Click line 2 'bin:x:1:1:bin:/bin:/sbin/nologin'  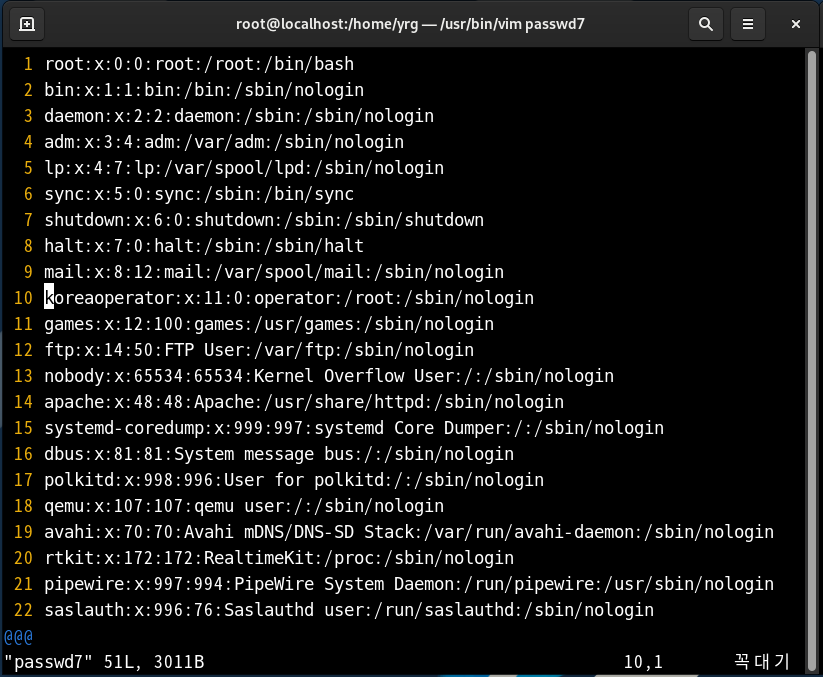tap(204, 90)
